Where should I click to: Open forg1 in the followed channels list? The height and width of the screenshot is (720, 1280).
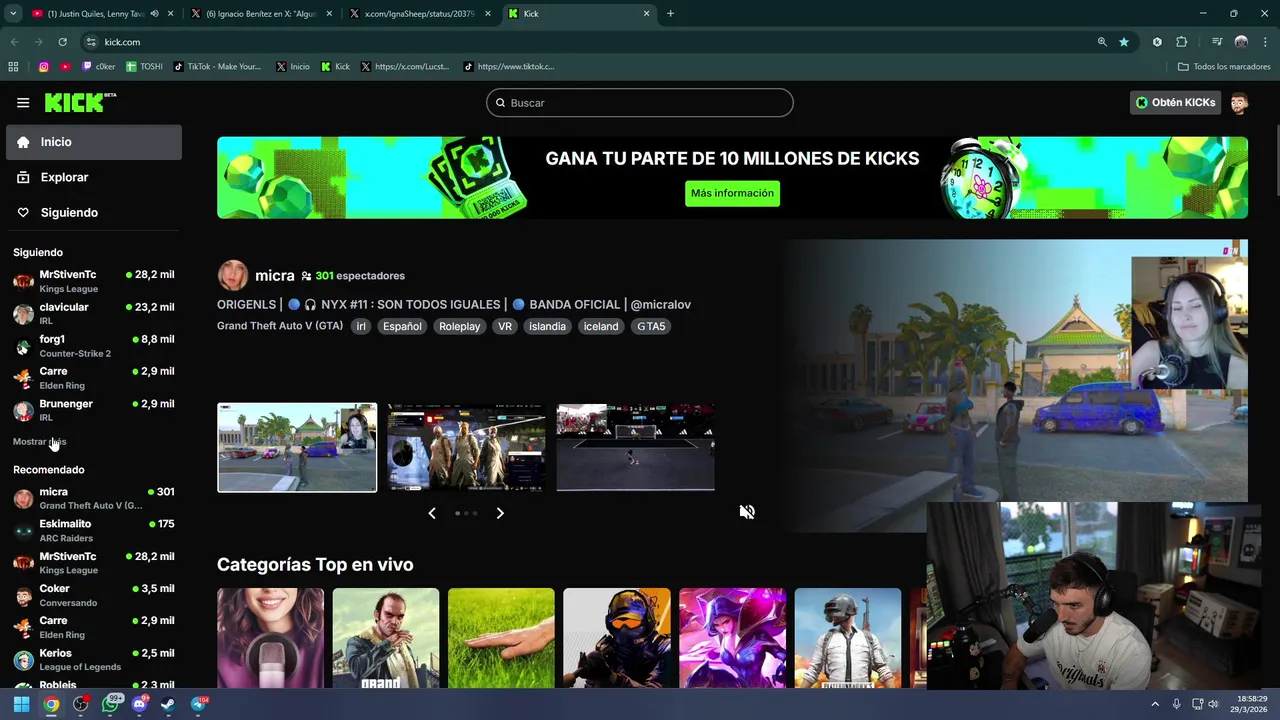pos(94,346)
